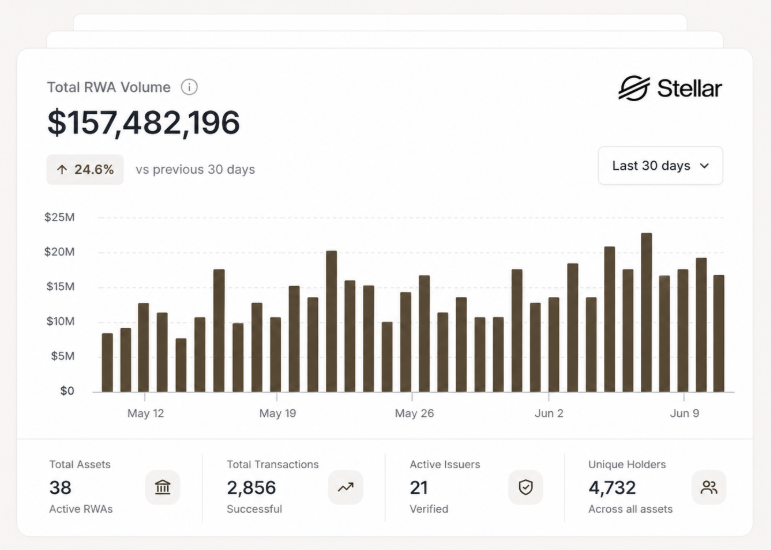Click the Stellar logo

pos(670,88)
